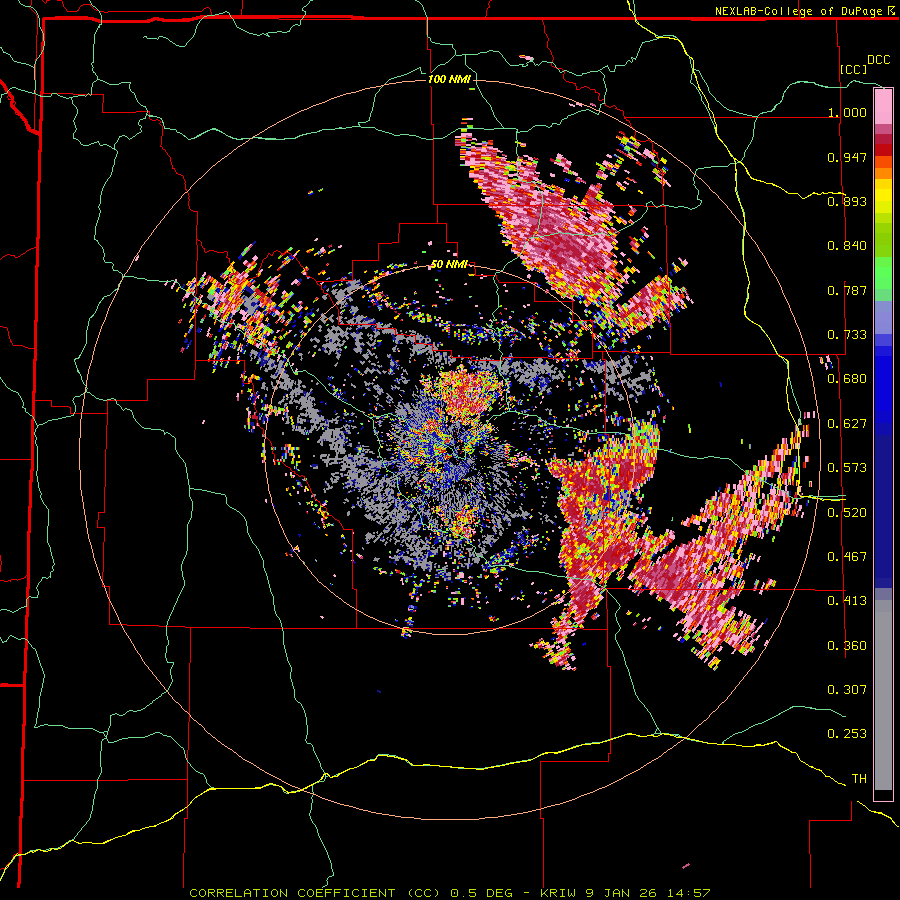The image size is (900, 900).
Task: Click the 0.307 value on the color scale
Action: click(x=847, y=689)
